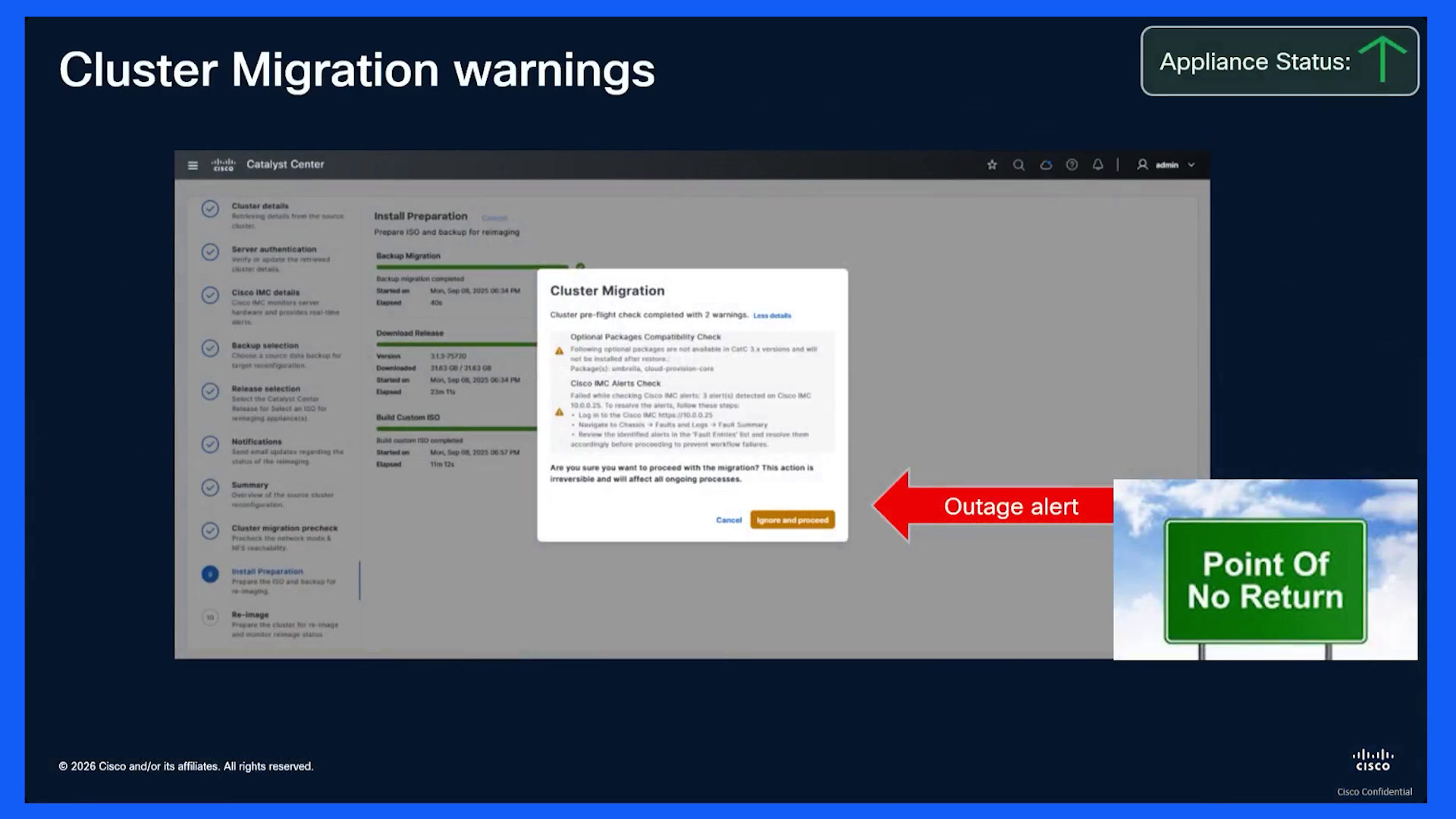Click the favorites star icon

click(992, 165)
